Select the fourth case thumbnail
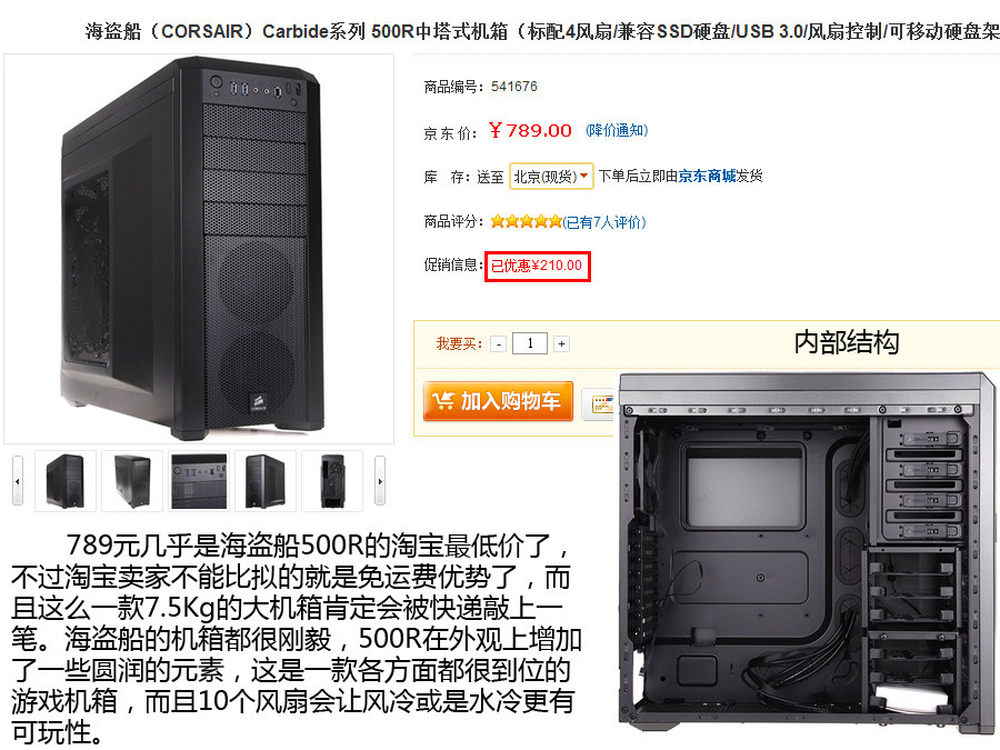 click(265, 481)
